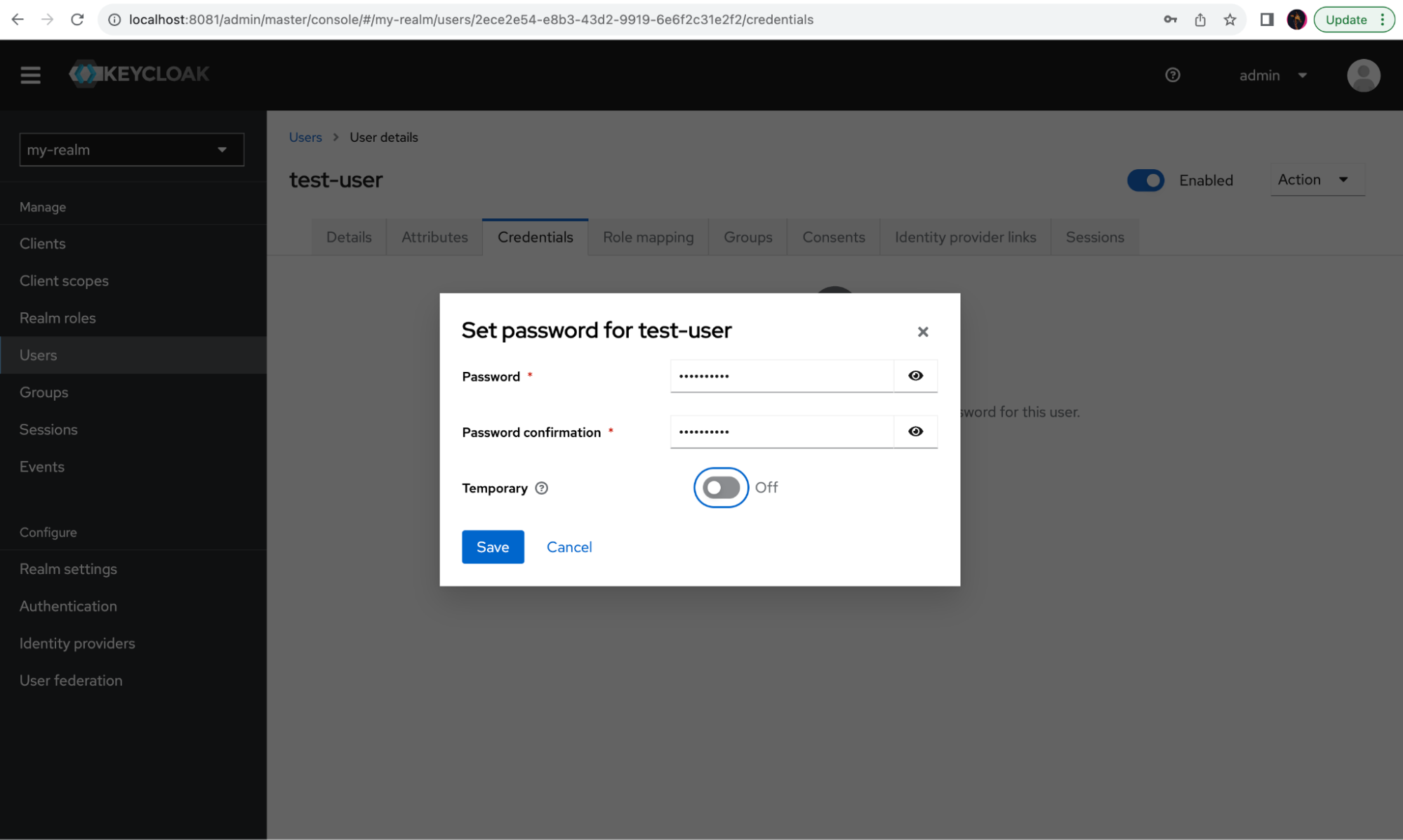
Task: Click the hamburger menu icon
Action: (x=30, y=74)
